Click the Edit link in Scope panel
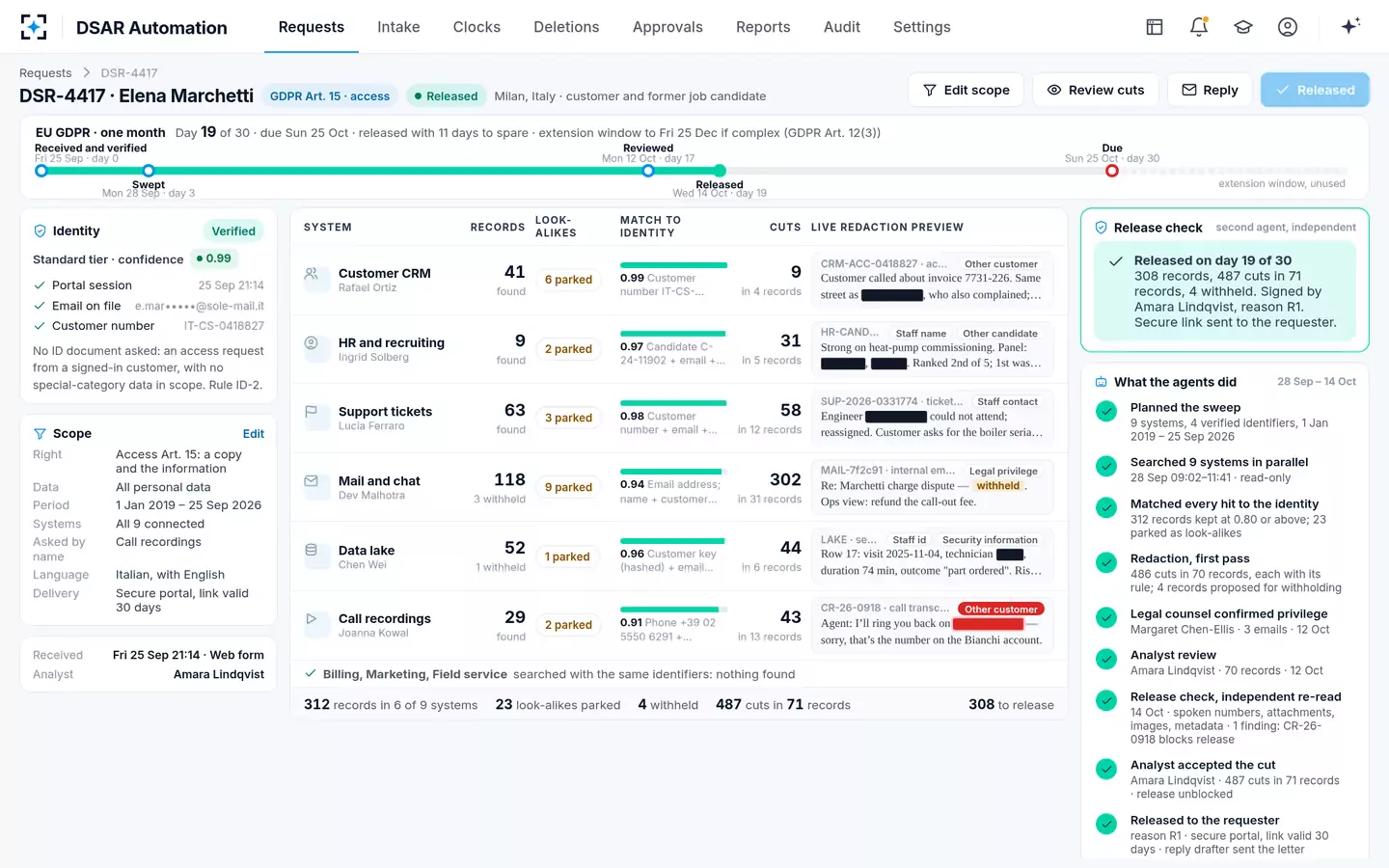1389x868 pixels. point(254,434)
